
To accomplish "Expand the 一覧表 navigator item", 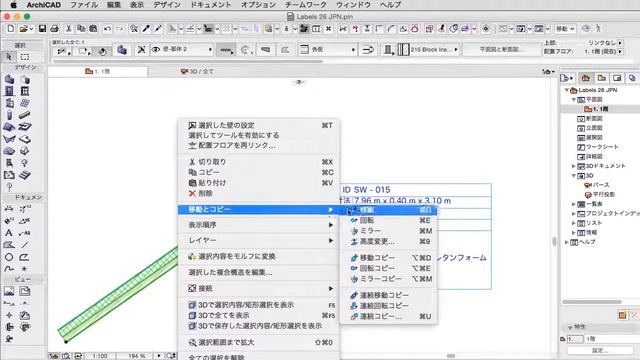I will pos(573,204).
